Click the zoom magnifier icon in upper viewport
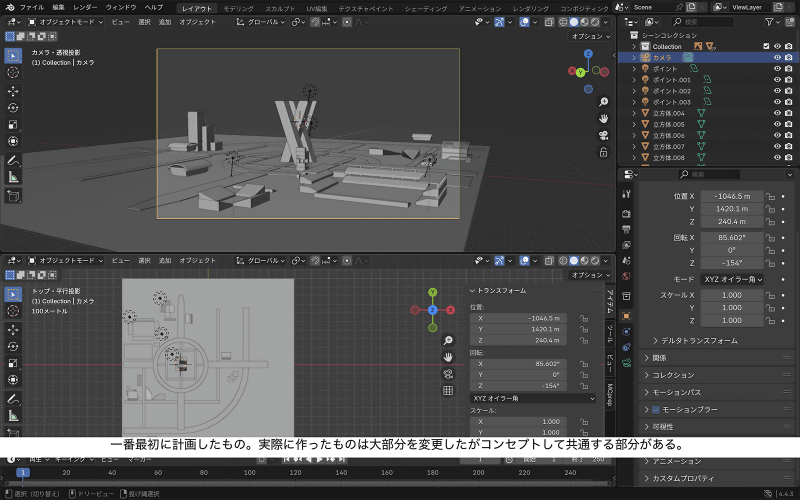Image resolution: width=800 pixels, height=500 pixels. click(x=604, y=102)
